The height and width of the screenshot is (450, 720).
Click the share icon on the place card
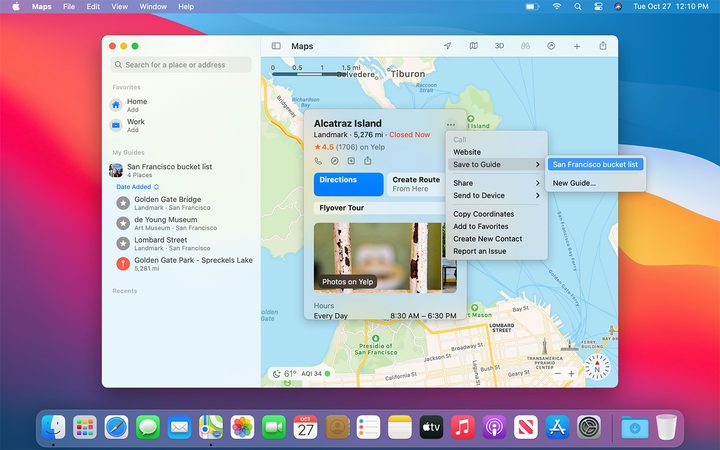pos(368,160)
